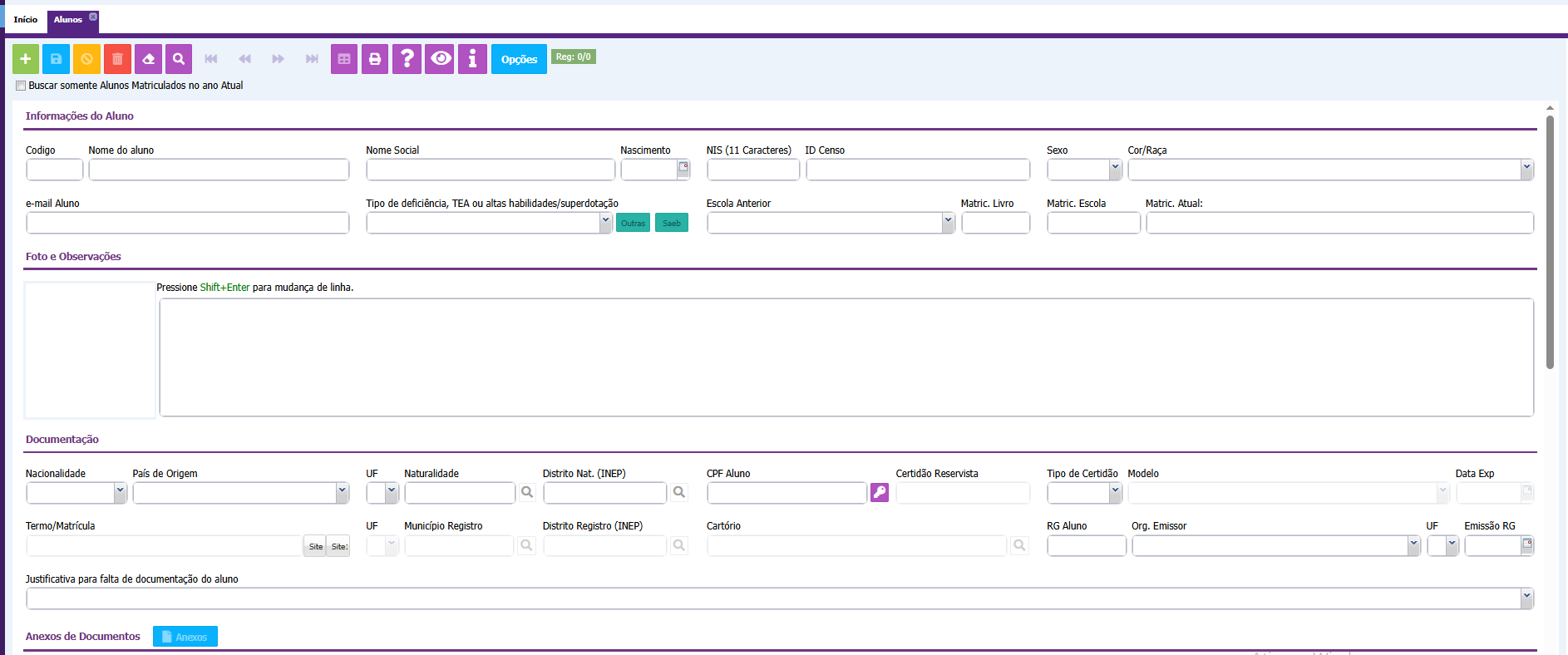Enable Buscar somente Alunos Matriculados checkbox
1568x655 pixels.
point(21,86)
